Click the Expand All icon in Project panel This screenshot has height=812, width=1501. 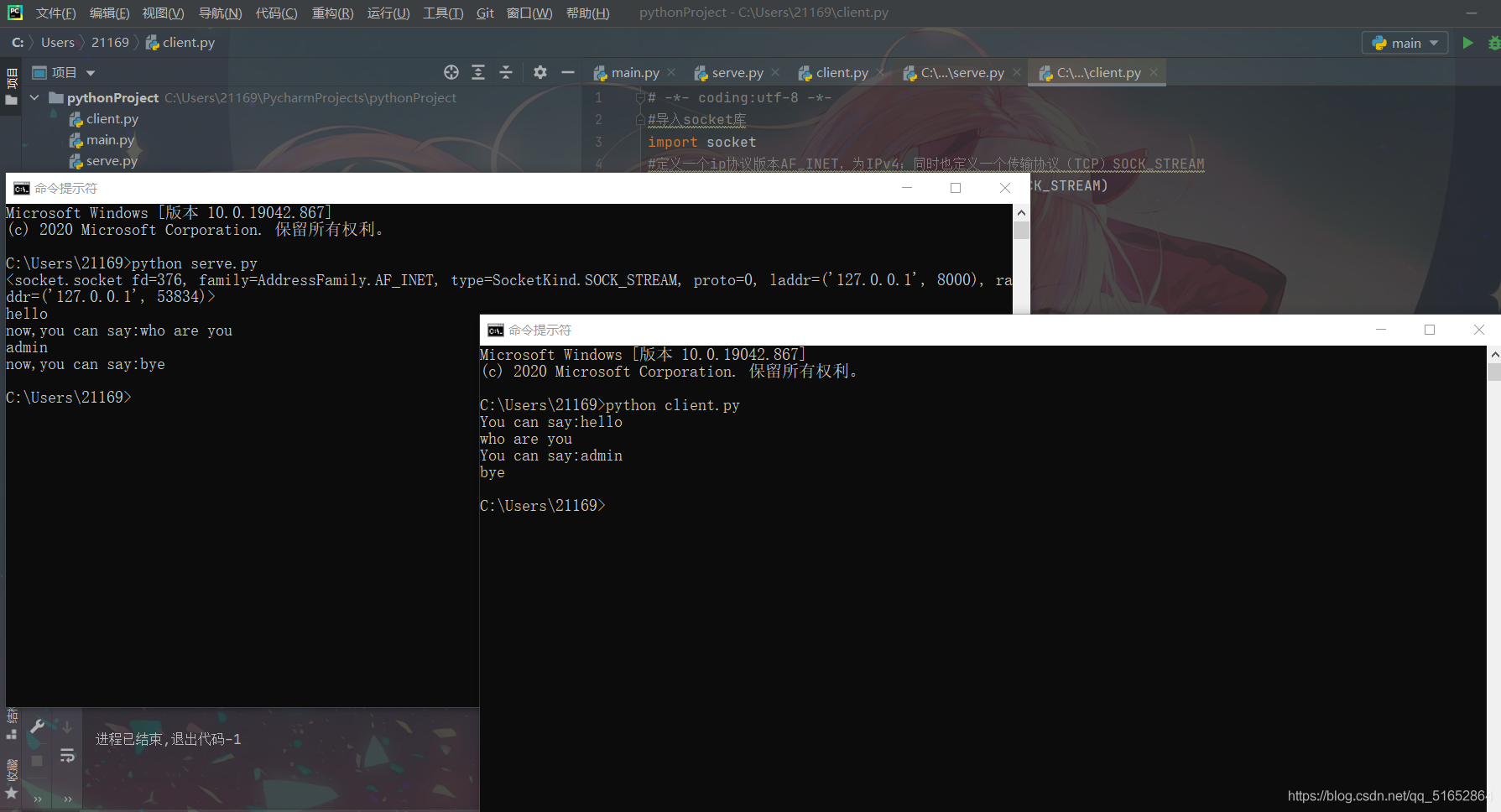point(478,72)
